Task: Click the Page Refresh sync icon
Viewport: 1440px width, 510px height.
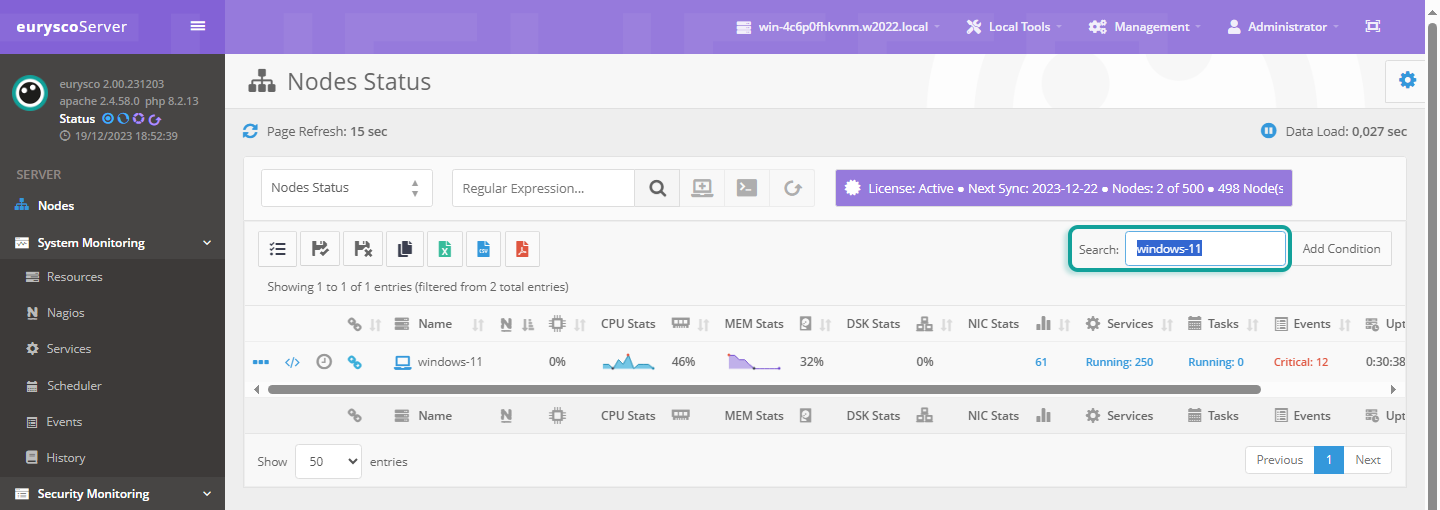Action: [251, 131]
